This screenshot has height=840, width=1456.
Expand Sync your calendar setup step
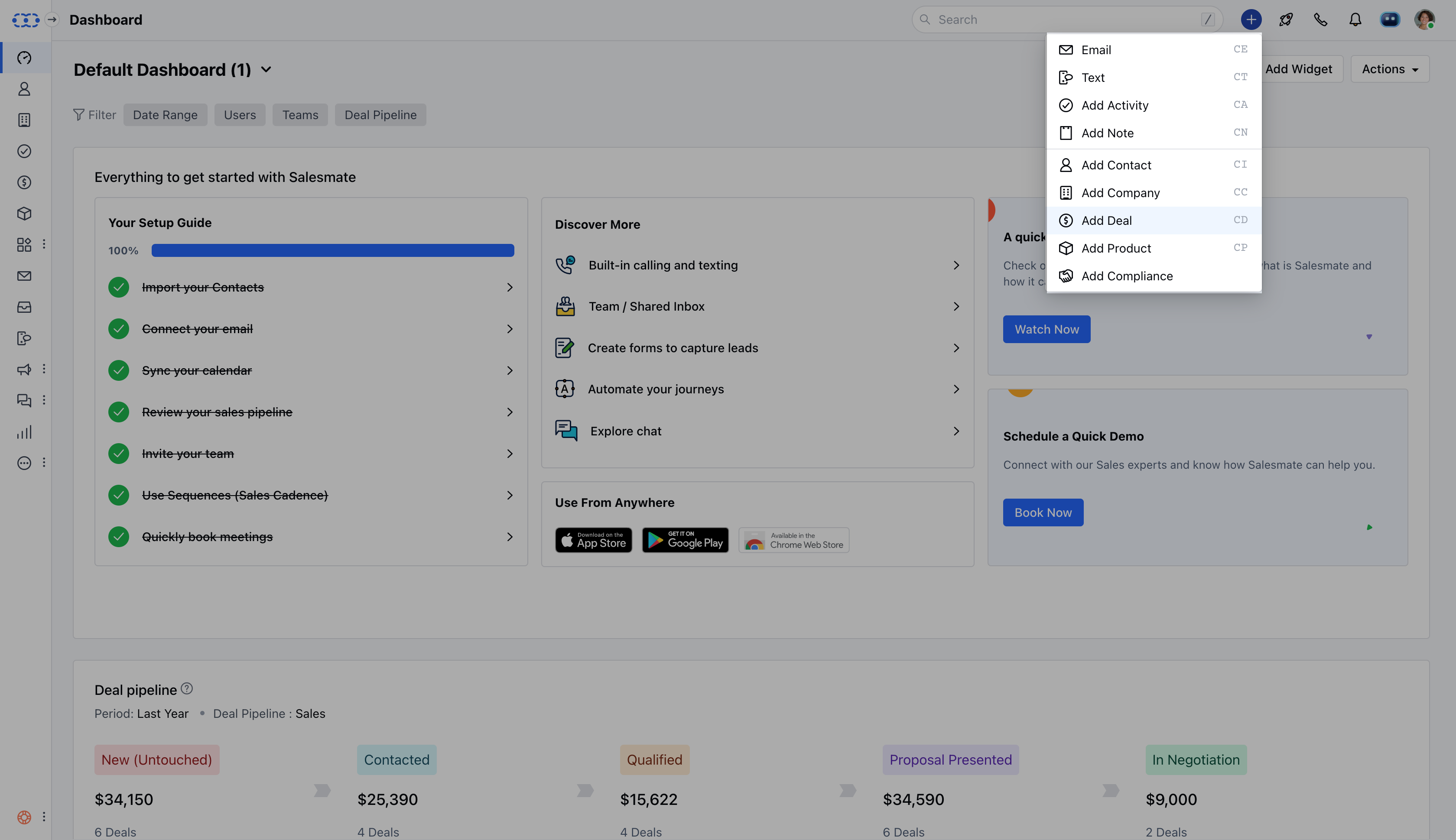pyautogui.click(x=311, y=370)
